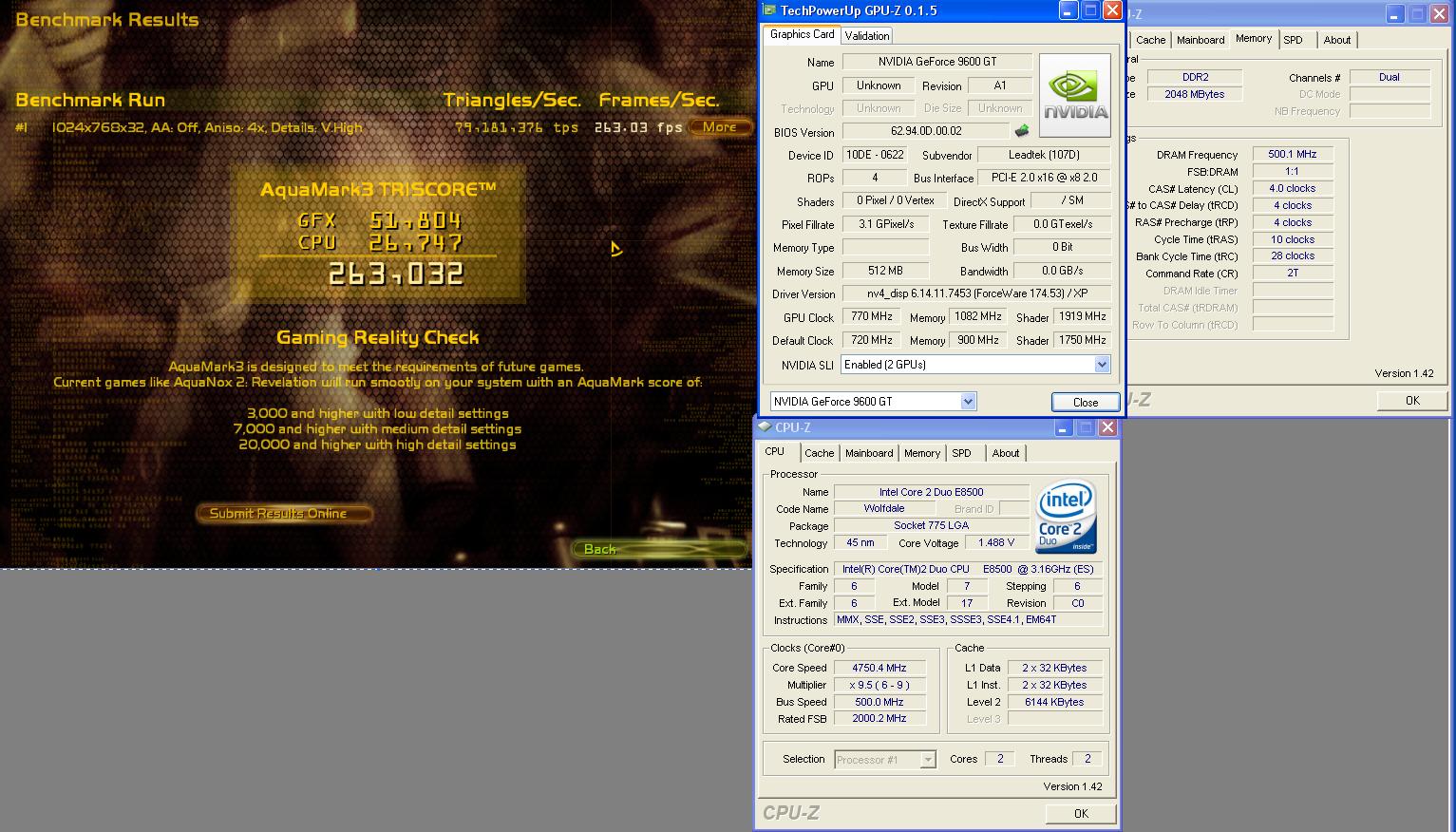Click OK in back CPU-Z memory window
The width and height of the screenshot is (1456, 832).
pyautogui.click(x=1412, y=400)
